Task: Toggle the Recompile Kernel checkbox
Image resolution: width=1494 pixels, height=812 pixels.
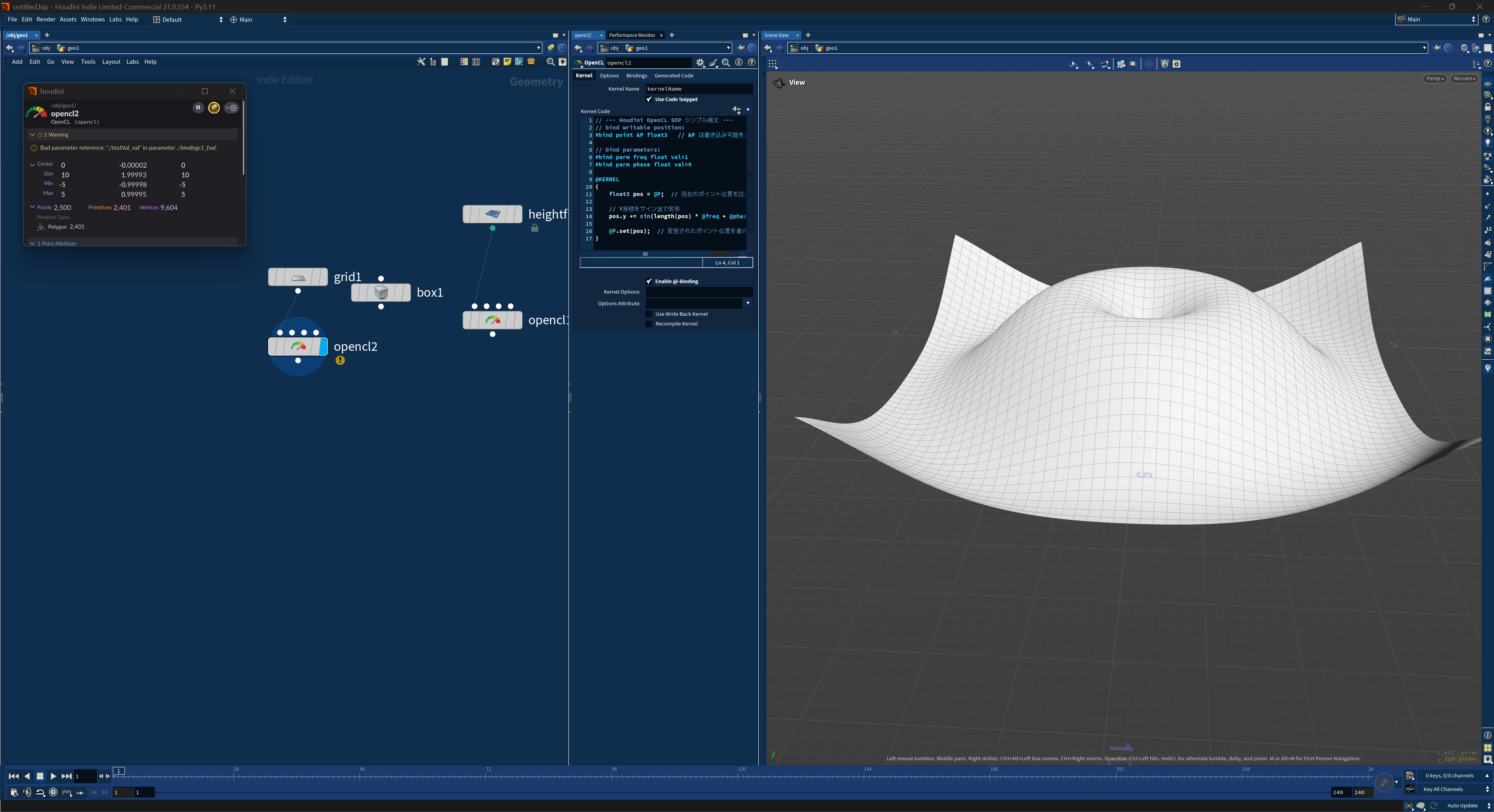Action: click(649, 324)
